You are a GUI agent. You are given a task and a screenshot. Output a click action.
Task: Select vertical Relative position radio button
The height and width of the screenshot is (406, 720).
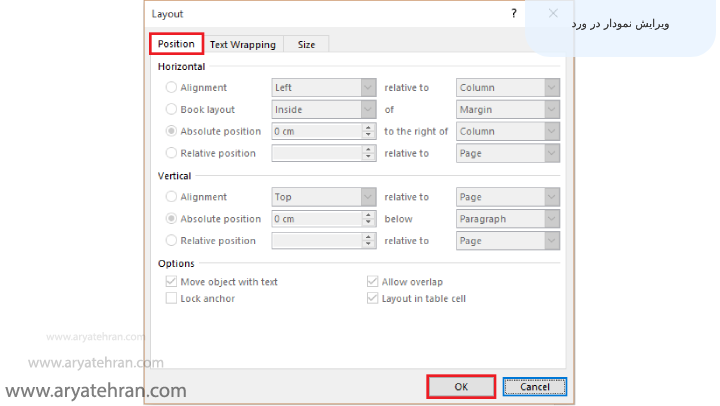(171, 241)
